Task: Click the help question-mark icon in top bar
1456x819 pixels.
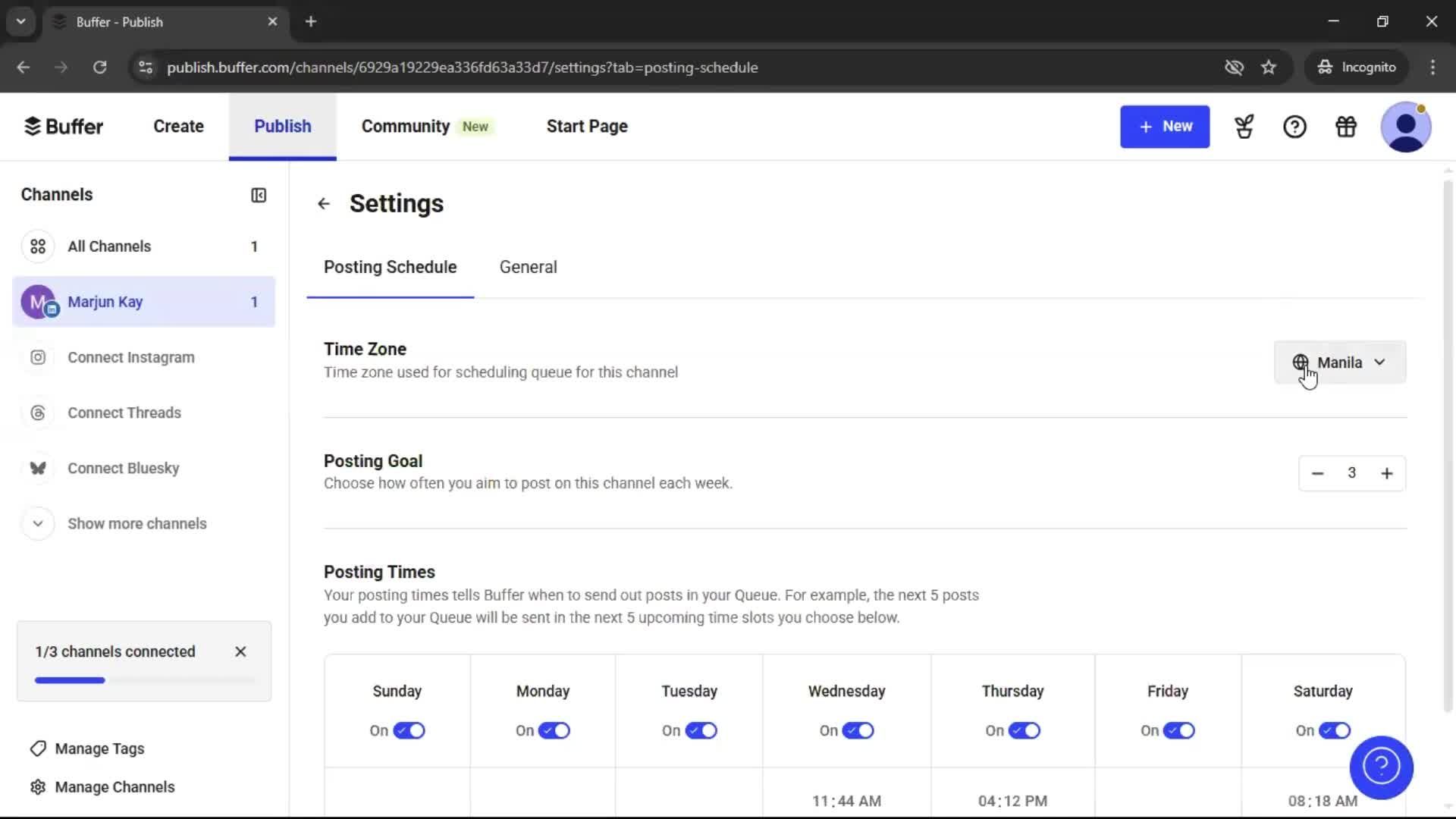Action: (x=1295, y=127)
